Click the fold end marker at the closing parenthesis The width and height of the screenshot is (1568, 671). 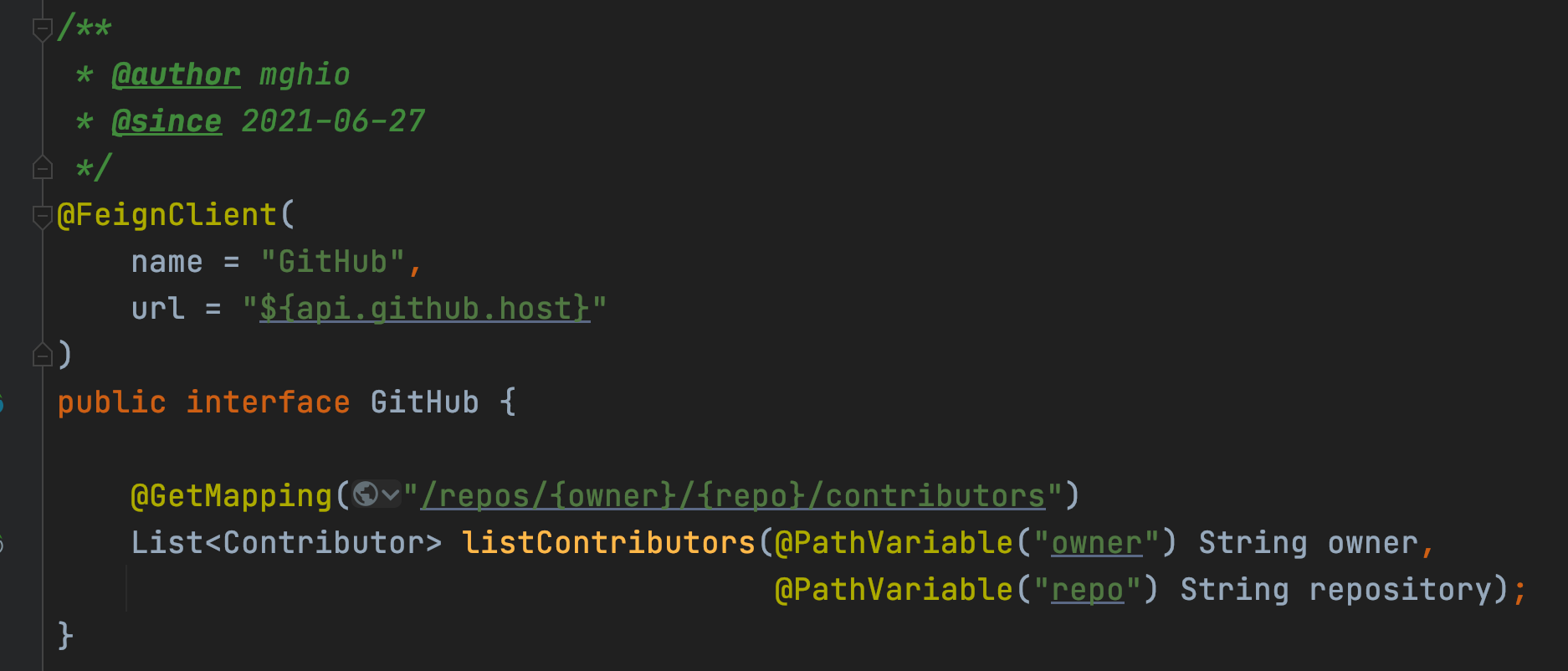tap(42, 355)
